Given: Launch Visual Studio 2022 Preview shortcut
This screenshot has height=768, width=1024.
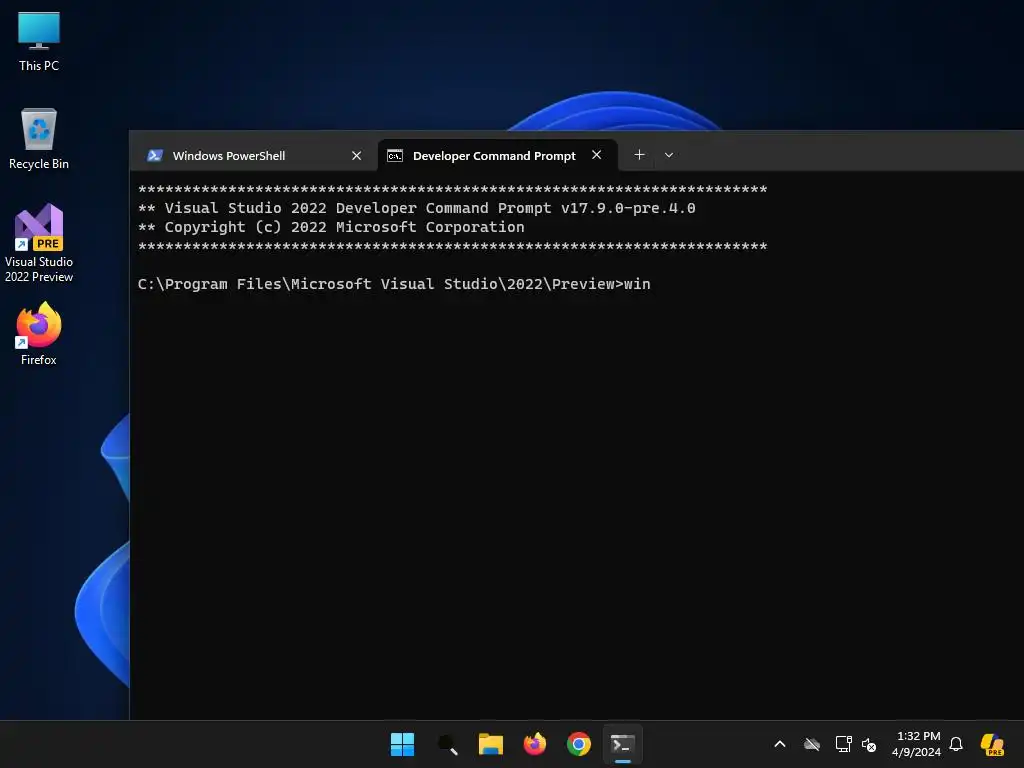Looking at the screenshot, I should pos(39,243).
